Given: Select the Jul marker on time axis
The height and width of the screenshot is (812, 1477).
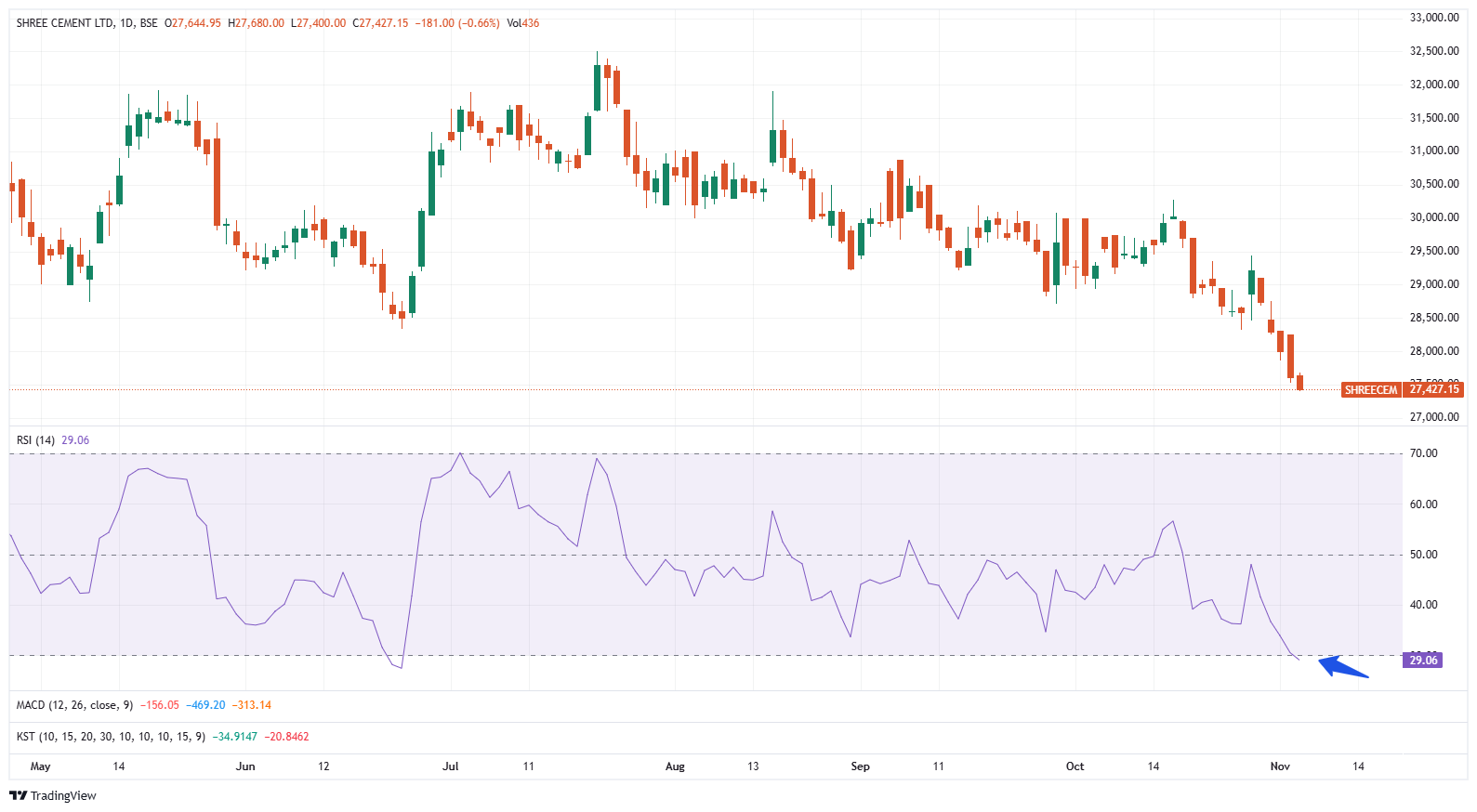Looking at the screenshot, I should (x=451, y=766).
